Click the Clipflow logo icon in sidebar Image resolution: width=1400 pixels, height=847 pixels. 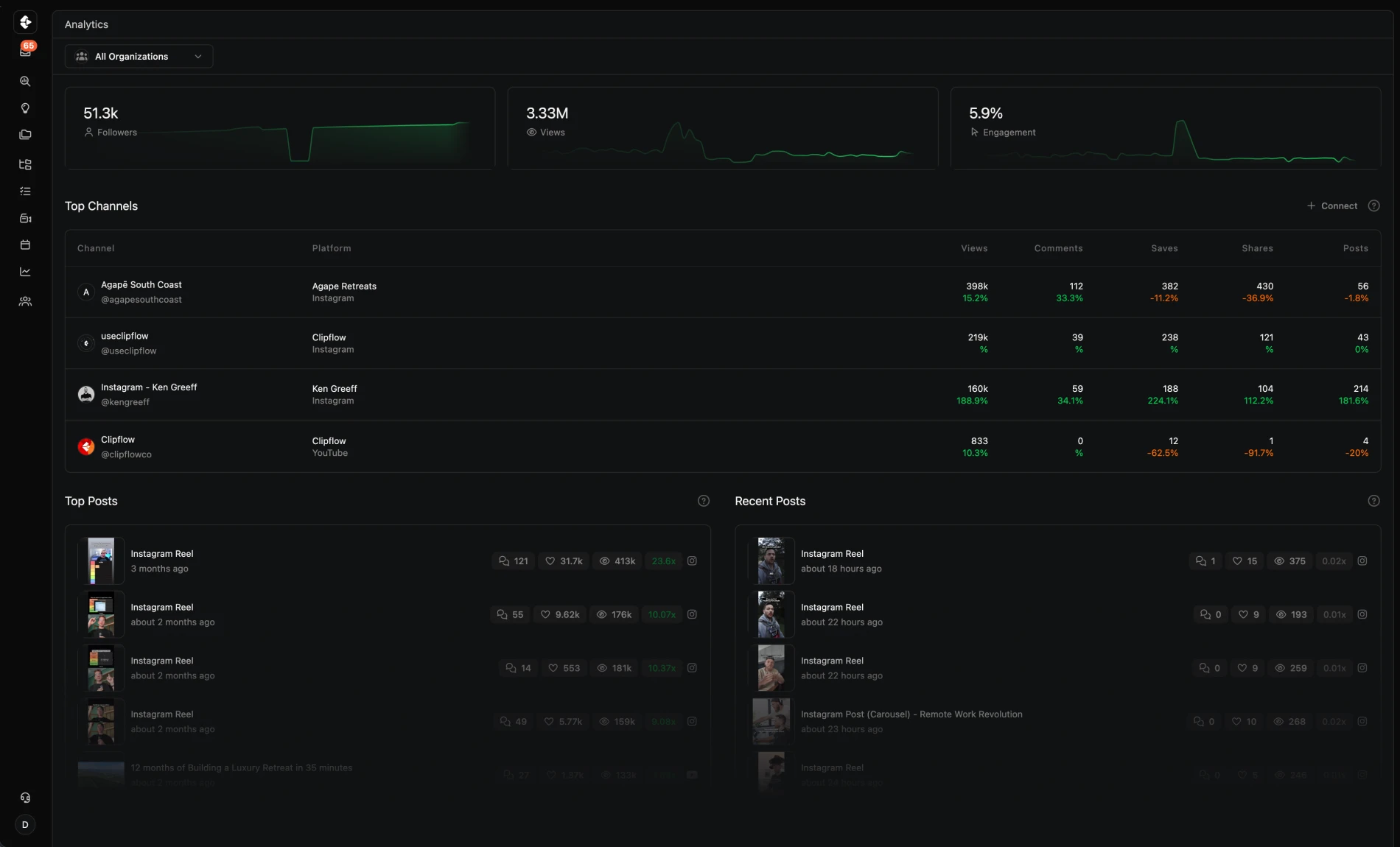pos(25,22)
